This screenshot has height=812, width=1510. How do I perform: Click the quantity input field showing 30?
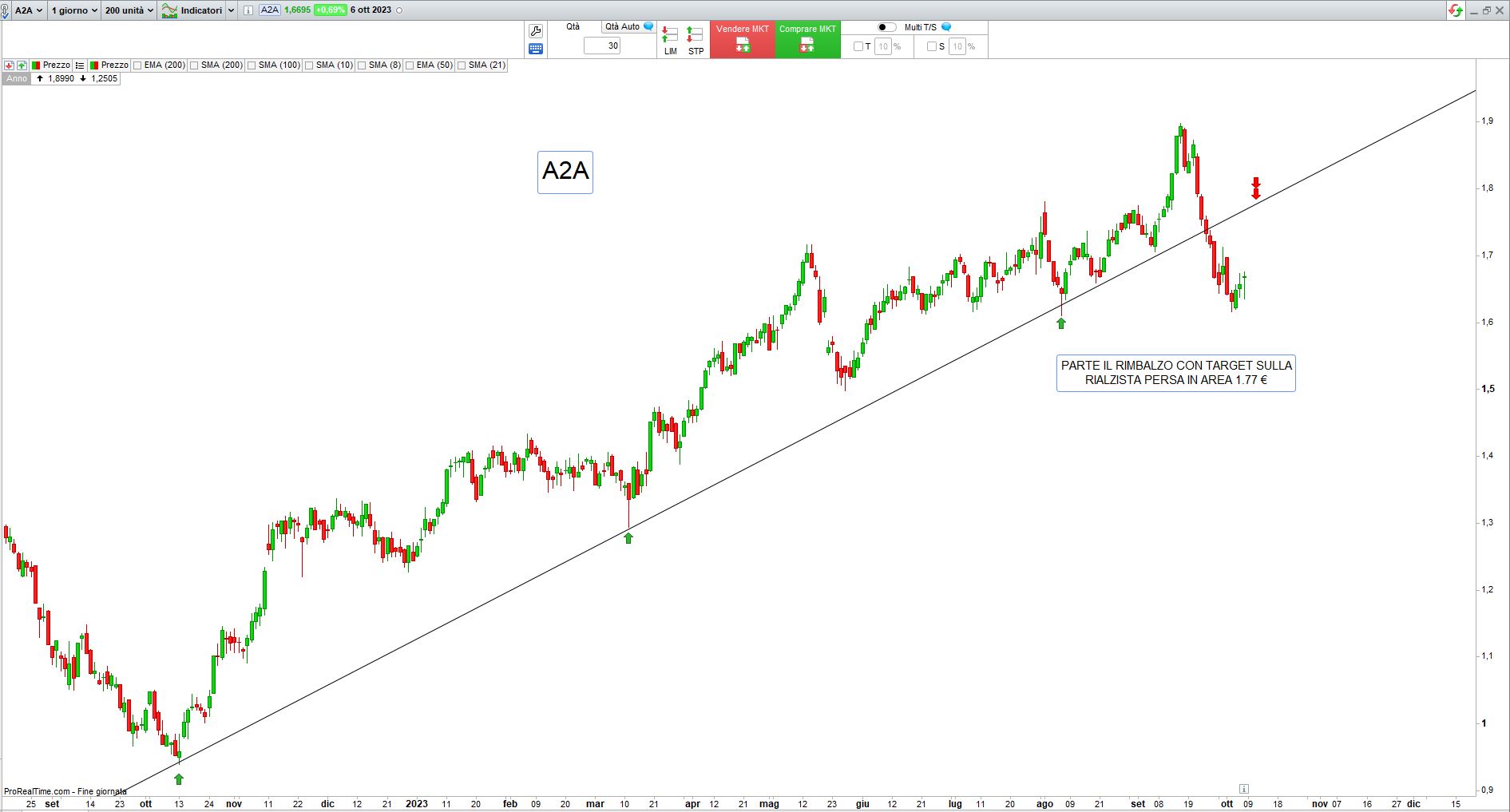(602, 46)
